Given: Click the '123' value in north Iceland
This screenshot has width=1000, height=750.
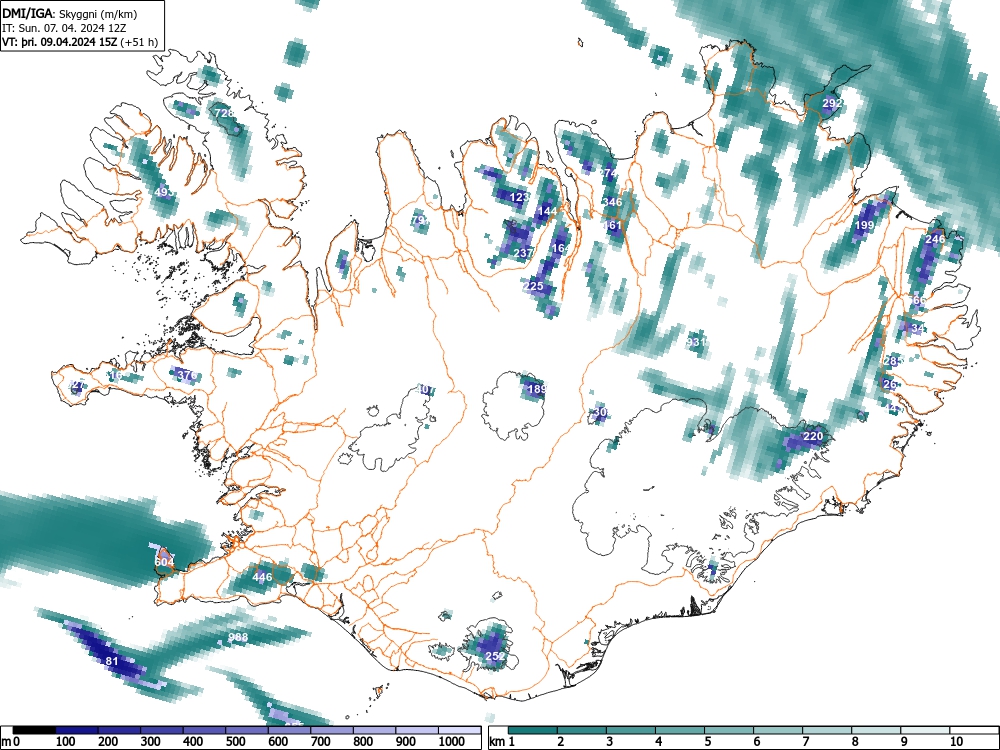Looking at the screenshot, I should click(519, 197).
